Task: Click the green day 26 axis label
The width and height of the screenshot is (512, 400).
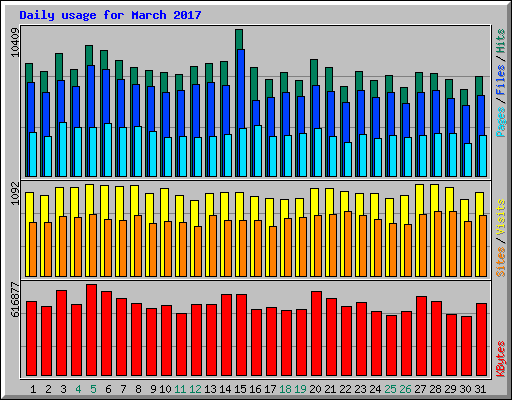Action: (405, 389)
